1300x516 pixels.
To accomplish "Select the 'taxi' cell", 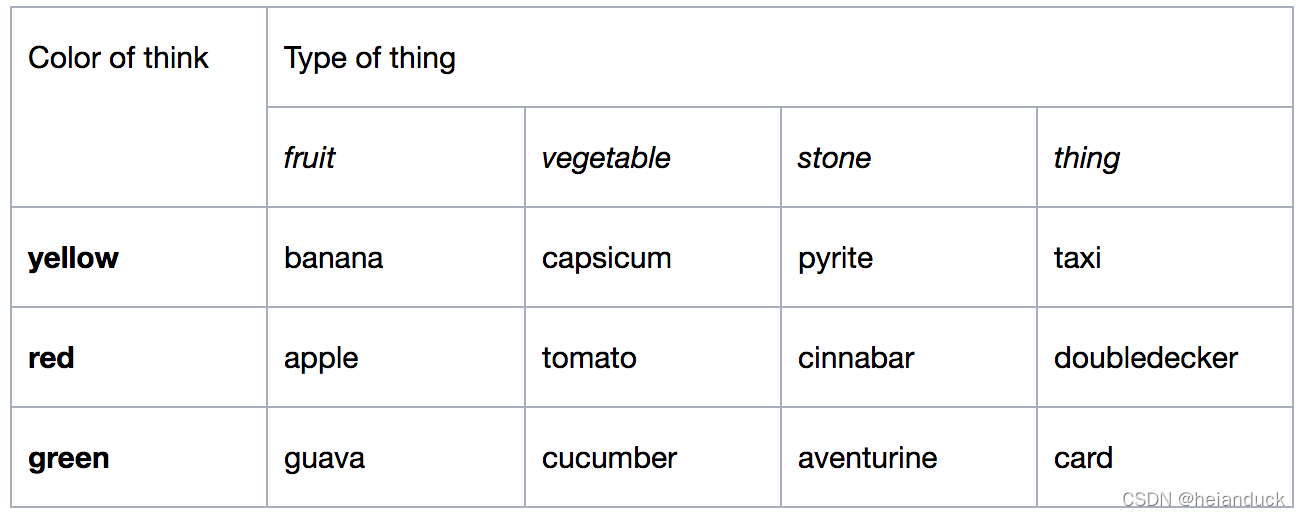I will (x=1165, y=257).
